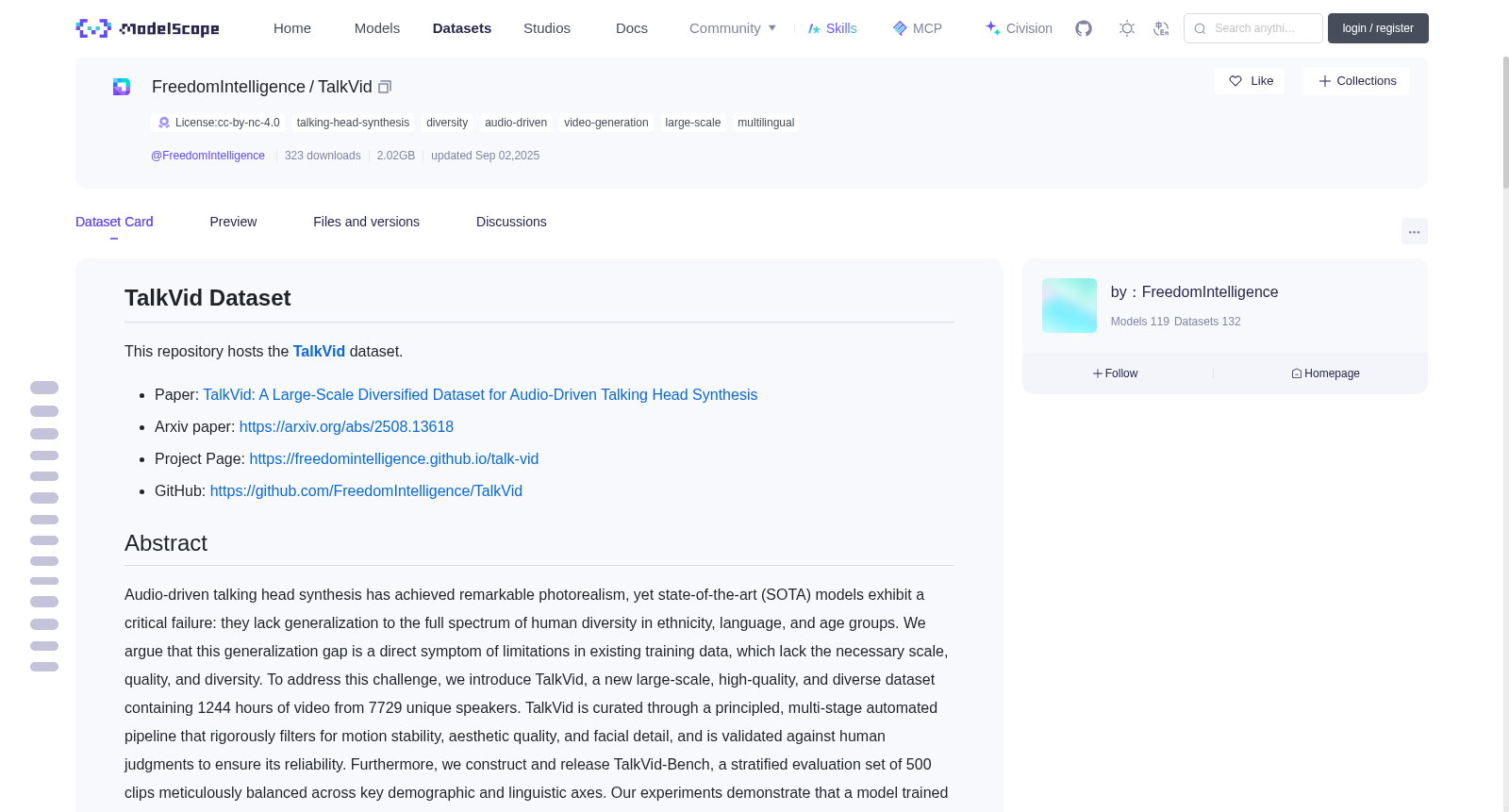
Task: Expand the Community dropdown menu
Action: coord(733,28)
